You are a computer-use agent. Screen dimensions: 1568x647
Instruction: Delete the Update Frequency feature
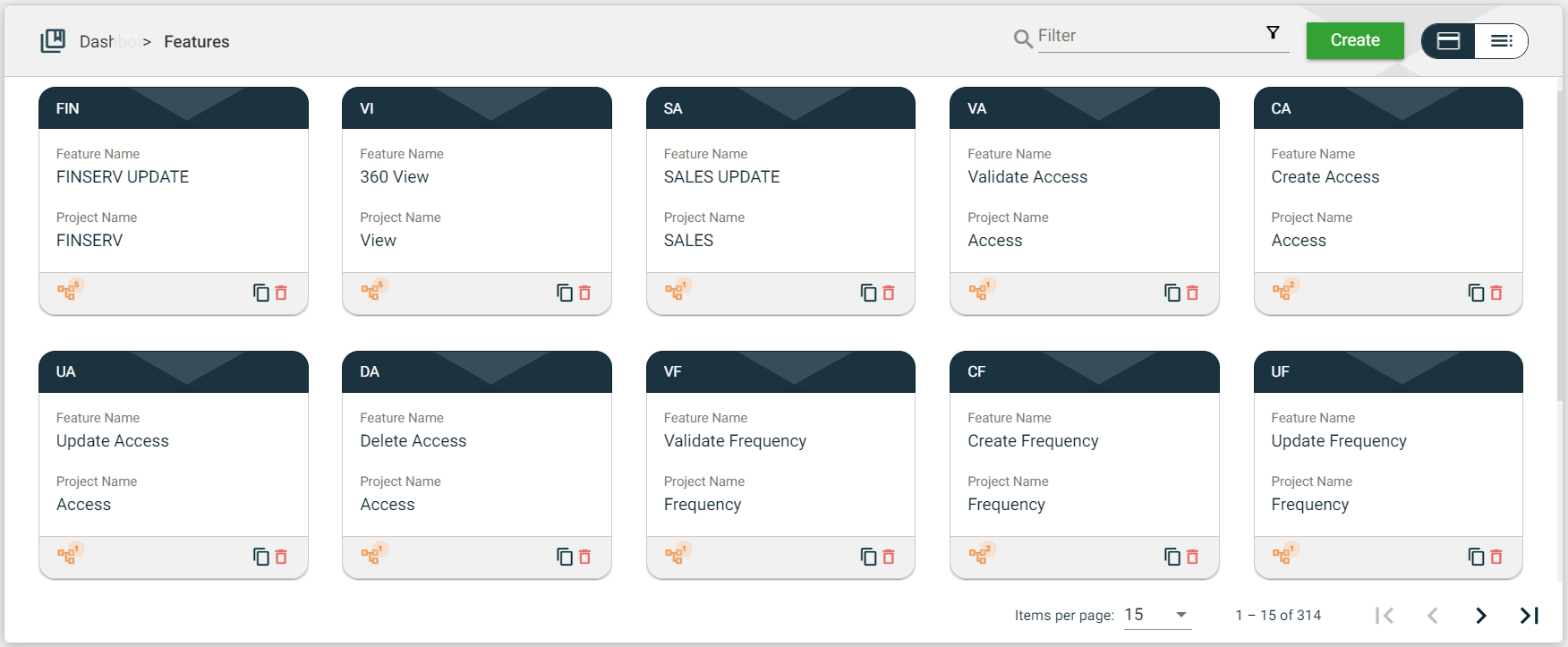[x=1496, y=557]
